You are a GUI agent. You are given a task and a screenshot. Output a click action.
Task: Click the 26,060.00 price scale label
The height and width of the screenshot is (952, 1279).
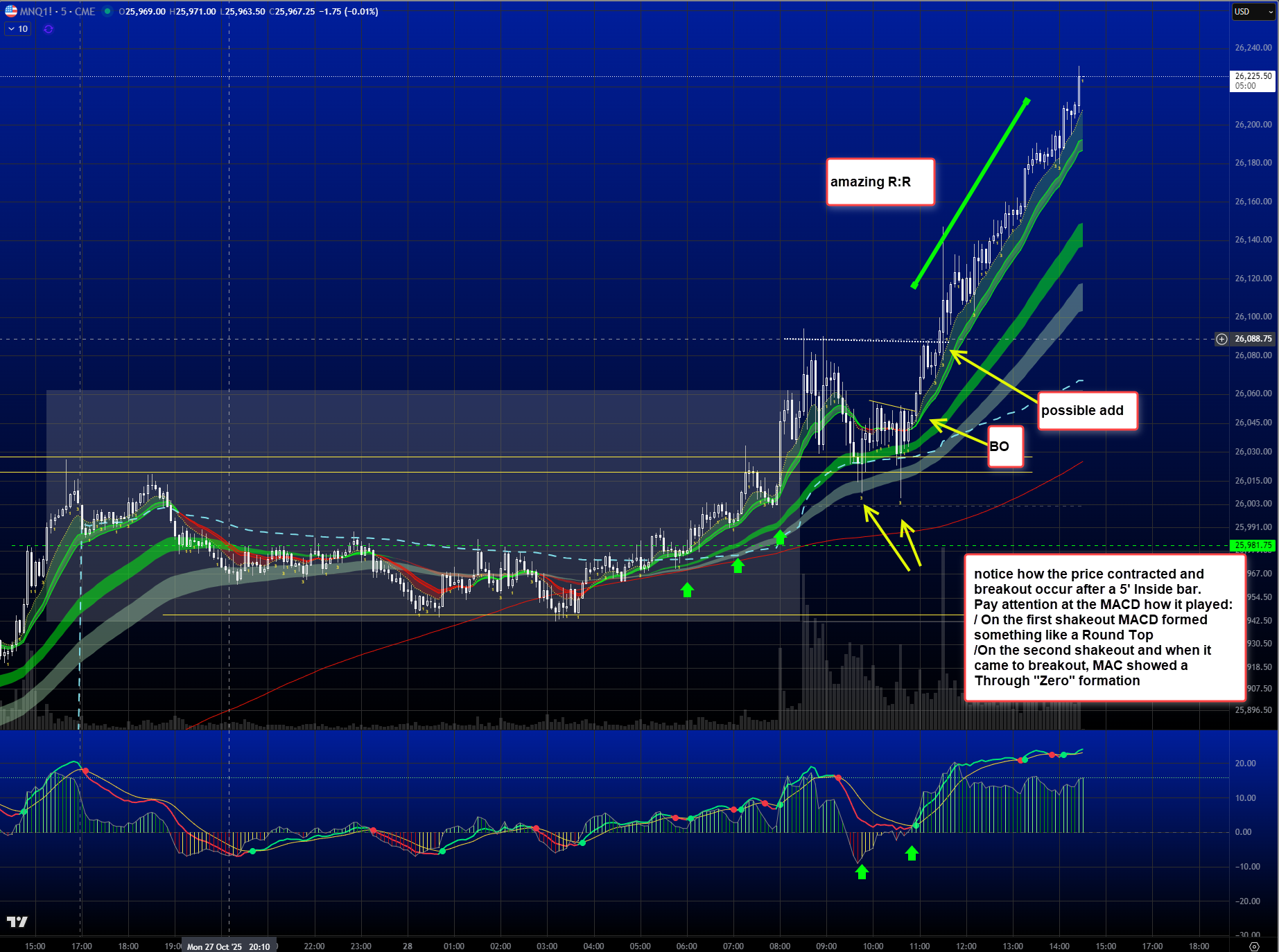coord(1253,394)
